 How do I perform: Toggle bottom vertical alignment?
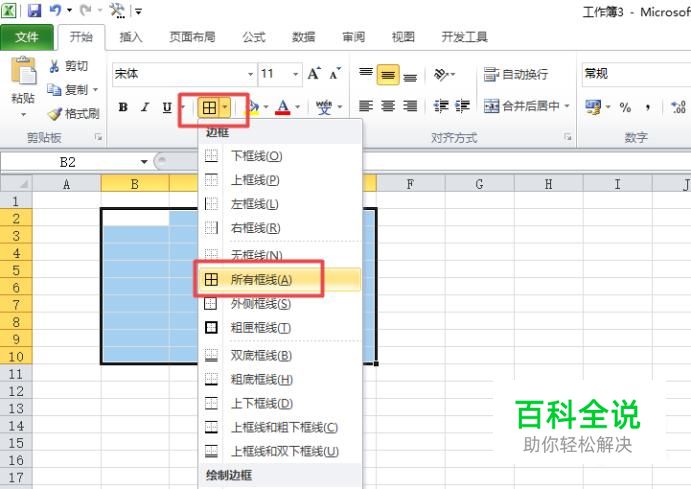coord(410,76)
